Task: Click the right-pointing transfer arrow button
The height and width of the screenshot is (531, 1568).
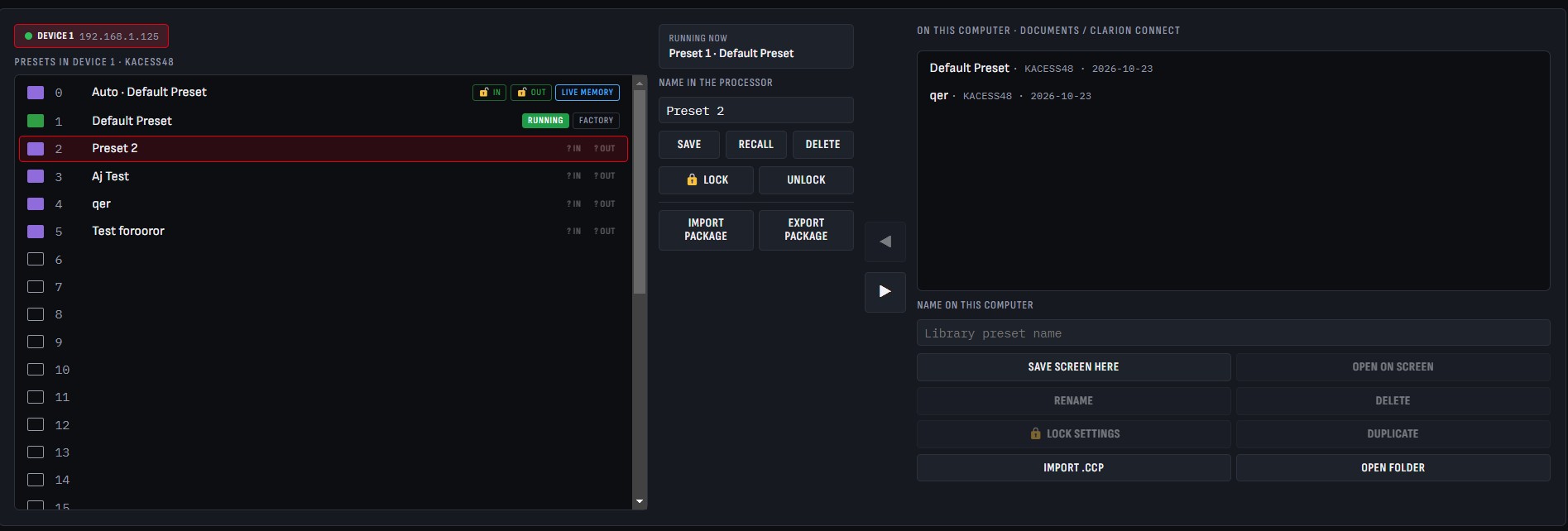Action: tap(885, 292)
